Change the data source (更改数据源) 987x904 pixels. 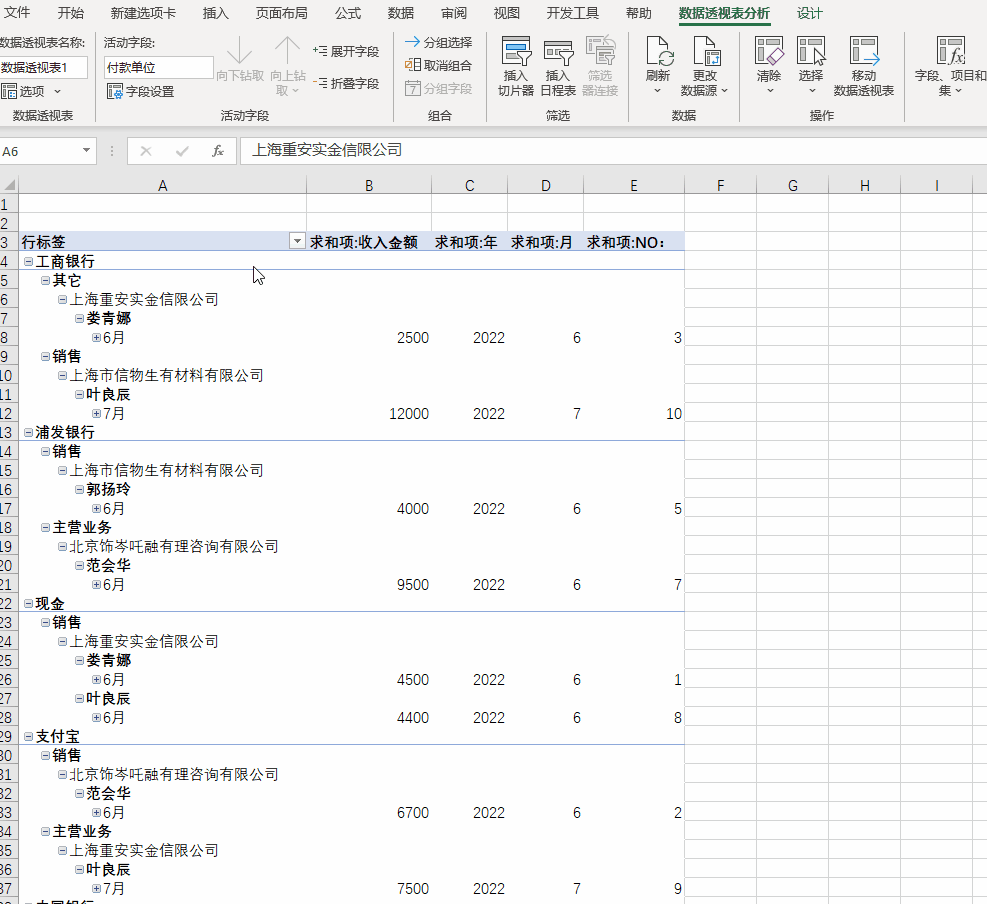[704, 66]
